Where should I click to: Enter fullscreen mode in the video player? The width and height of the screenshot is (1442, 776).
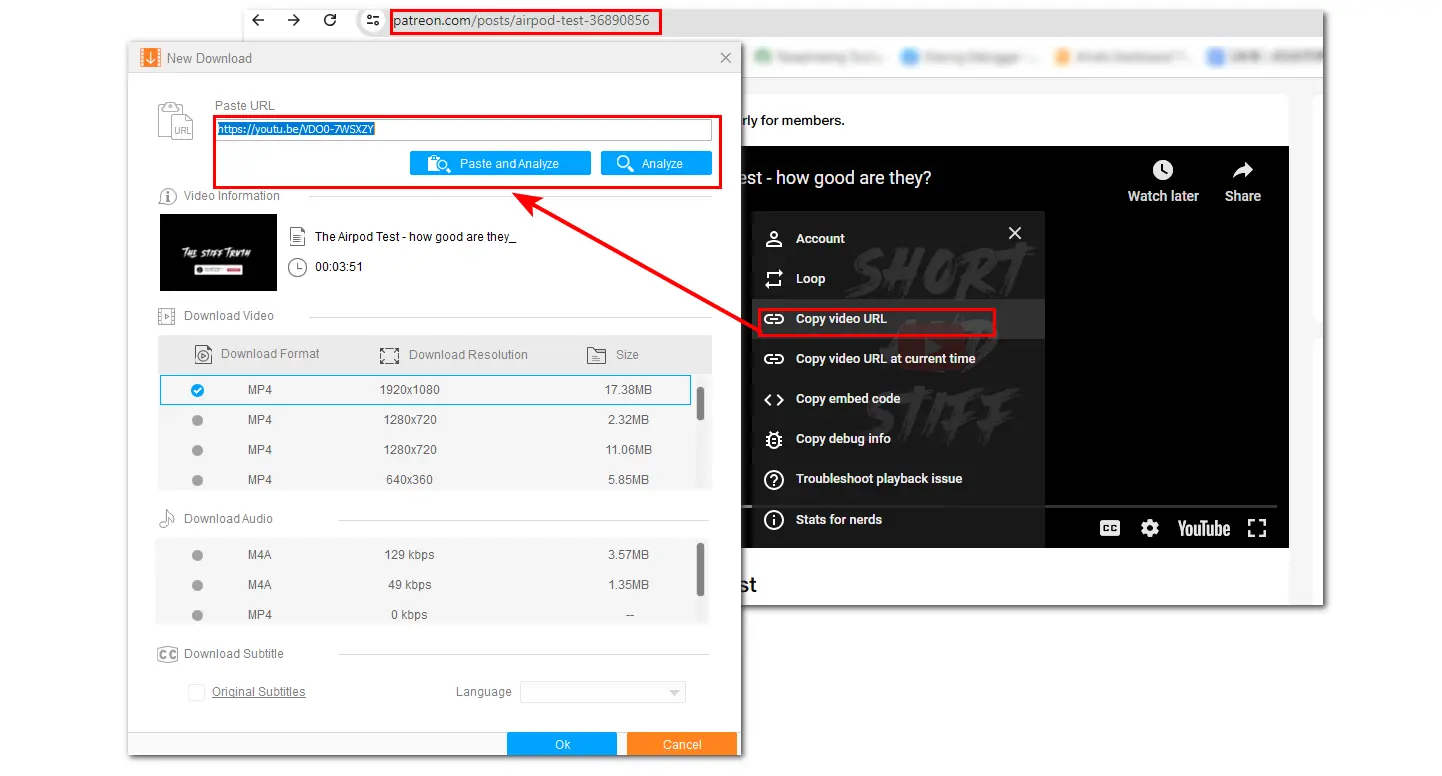click(1257, 528)
